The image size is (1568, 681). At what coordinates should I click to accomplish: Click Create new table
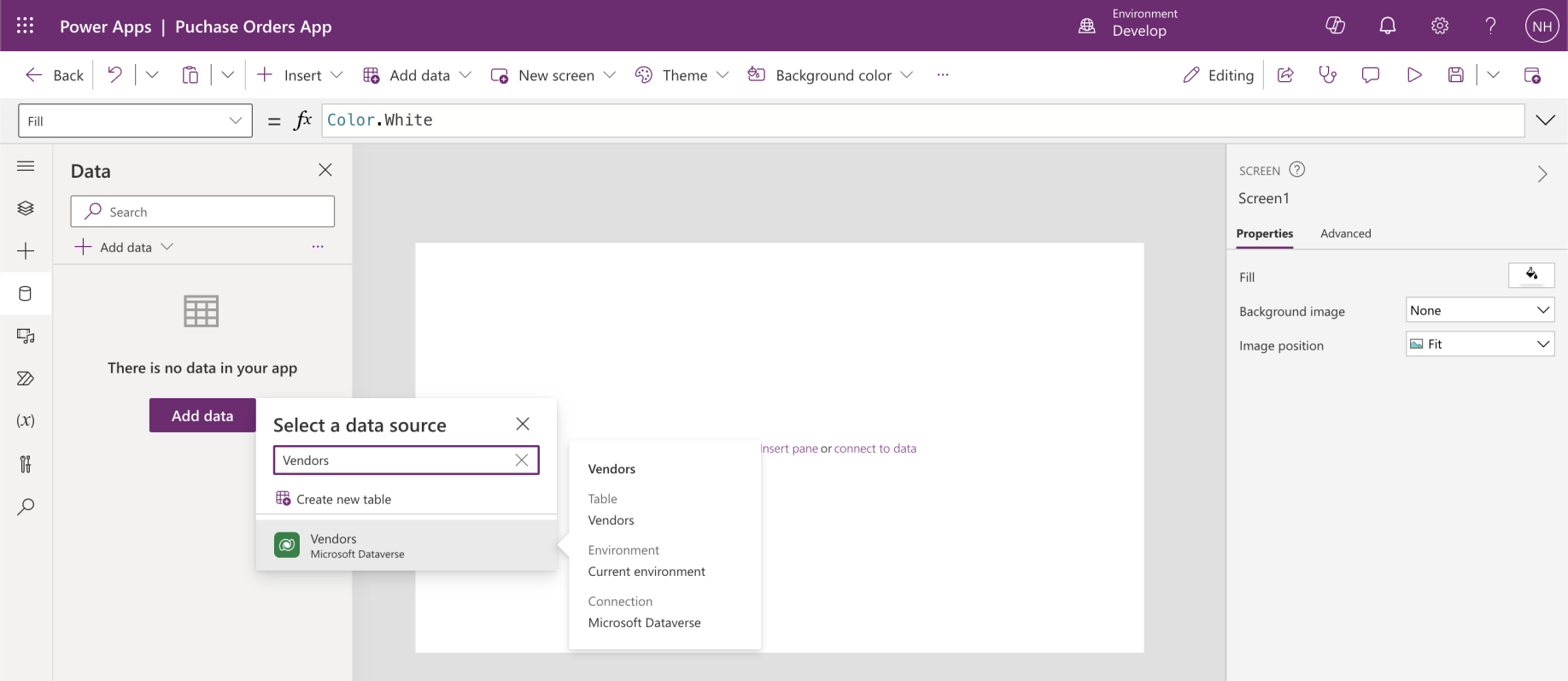point(333,499)
